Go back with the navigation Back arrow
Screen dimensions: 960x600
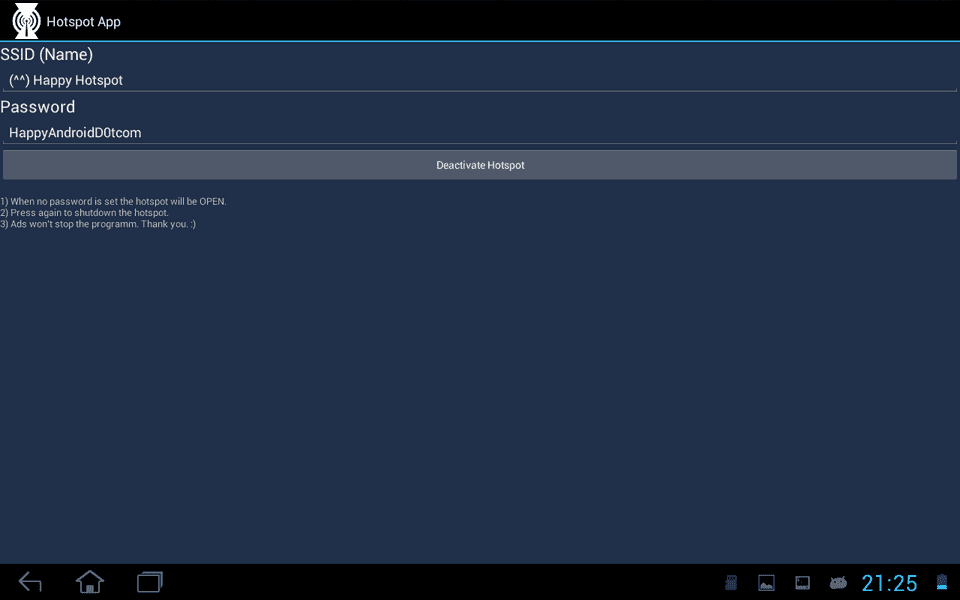[x=30, y=582]
